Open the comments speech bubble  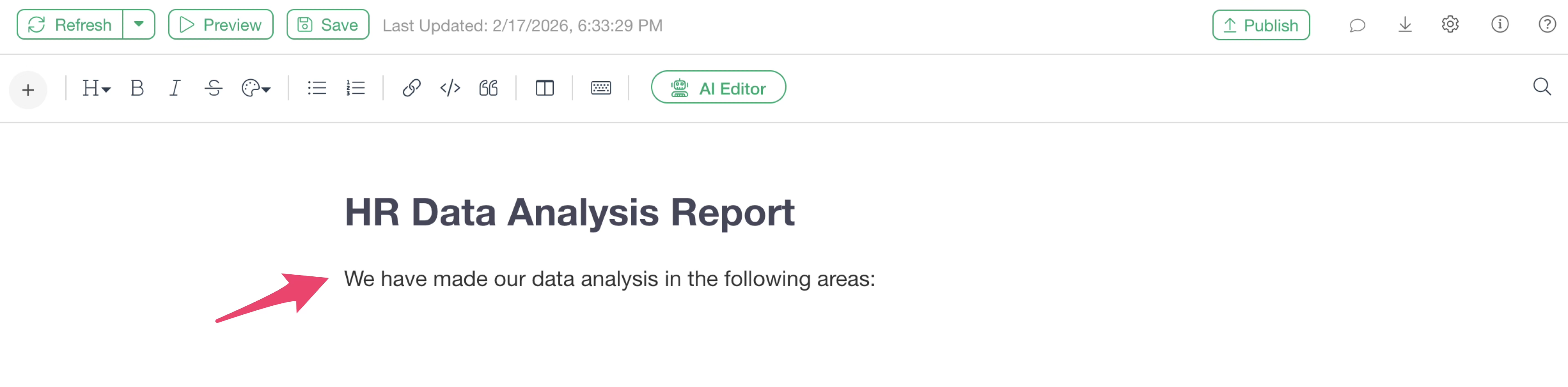click(x=1357, y=25)
